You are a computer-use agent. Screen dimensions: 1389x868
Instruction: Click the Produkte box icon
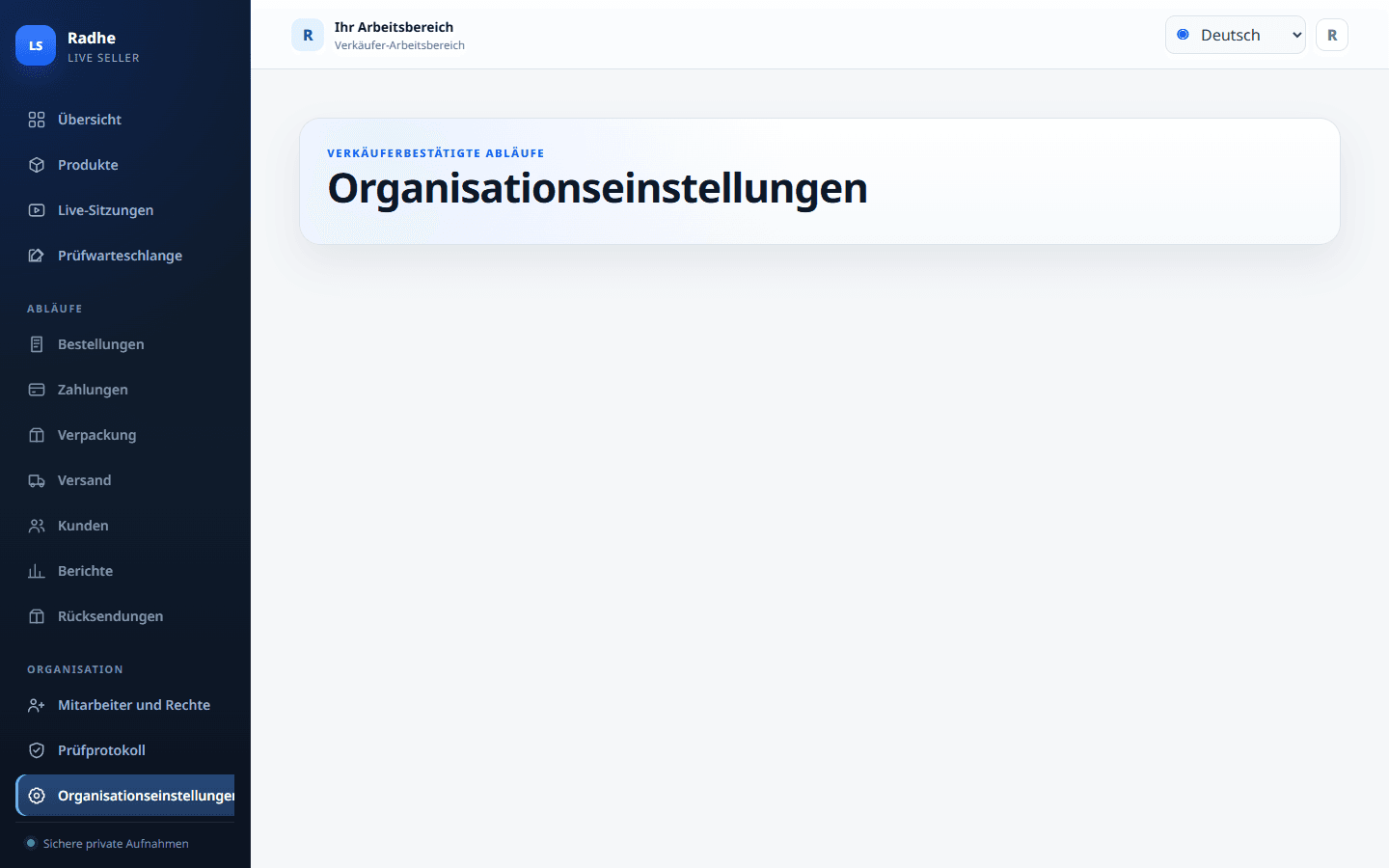(x=37, y=165)
